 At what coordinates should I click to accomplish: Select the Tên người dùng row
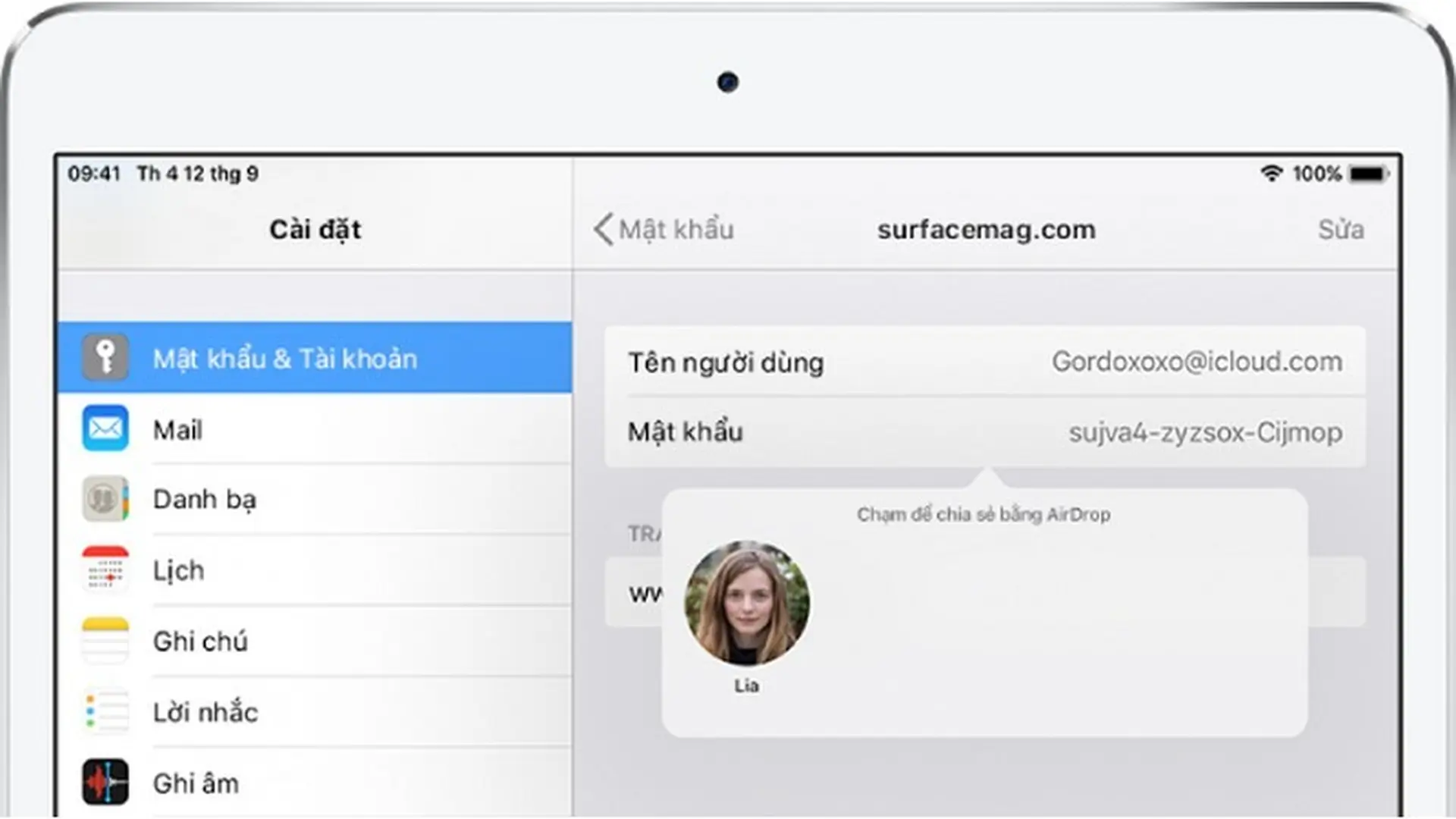pyautogui.click(x=985, y=362)
